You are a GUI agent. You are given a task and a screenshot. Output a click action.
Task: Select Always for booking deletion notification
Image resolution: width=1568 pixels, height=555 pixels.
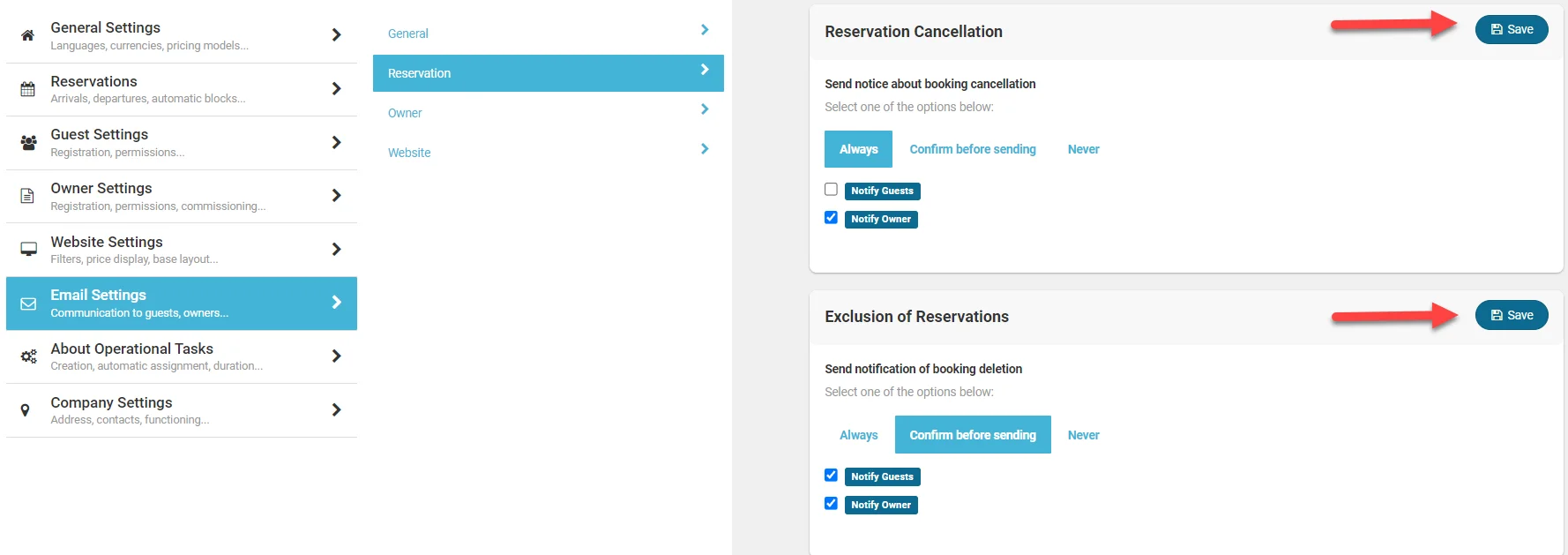coord(858,435)
